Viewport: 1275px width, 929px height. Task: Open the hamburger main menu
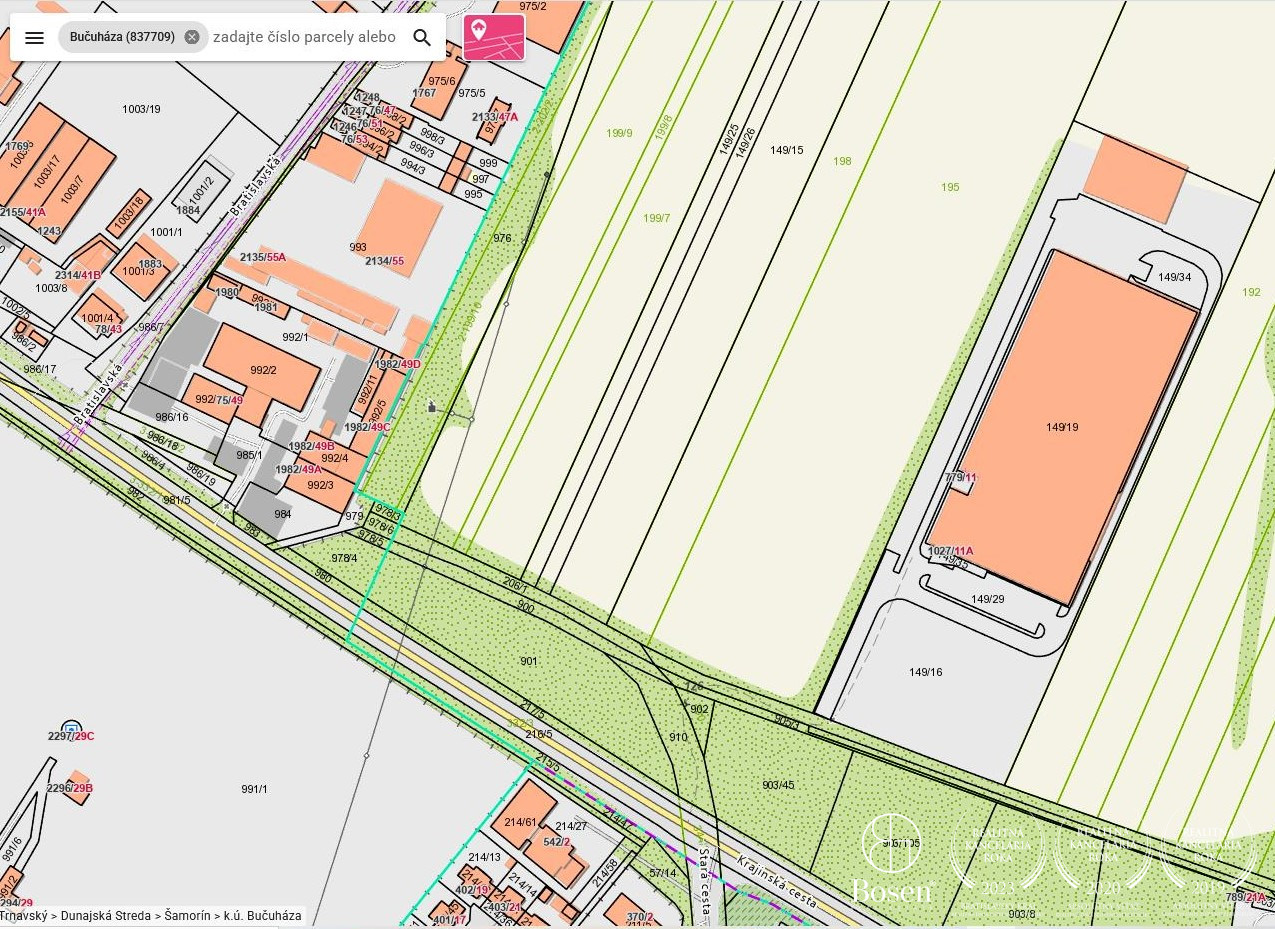pyautogui.click(x=34, y=38)
